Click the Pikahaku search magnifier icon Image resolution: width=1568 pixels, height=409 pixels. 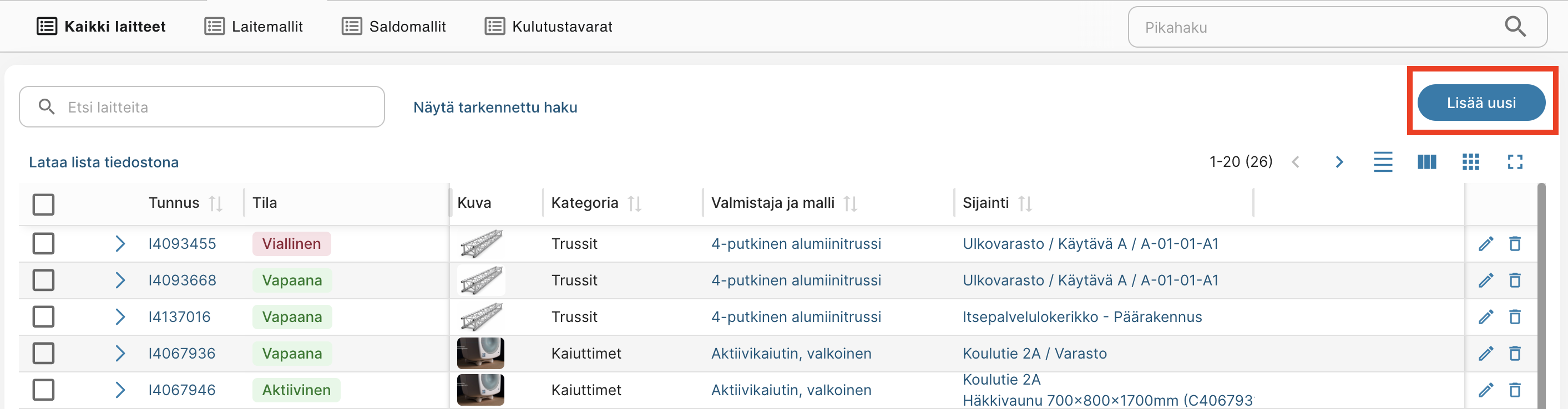click(x=1514, y=27)
